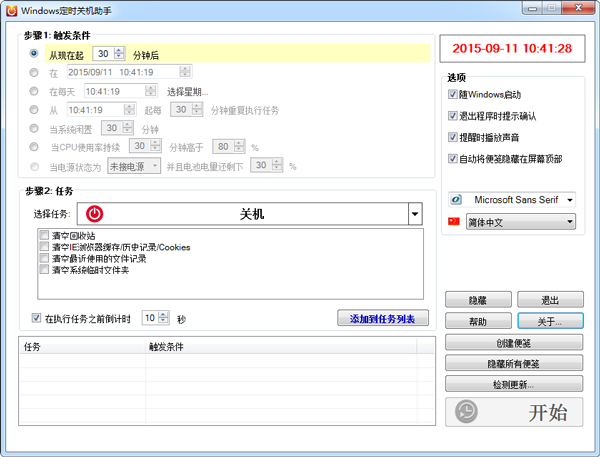This screenshot has width=600, height=457.
Task: Select the 当系统闲置 radio button
Action: pyautogui.click(x=34, y=128)
